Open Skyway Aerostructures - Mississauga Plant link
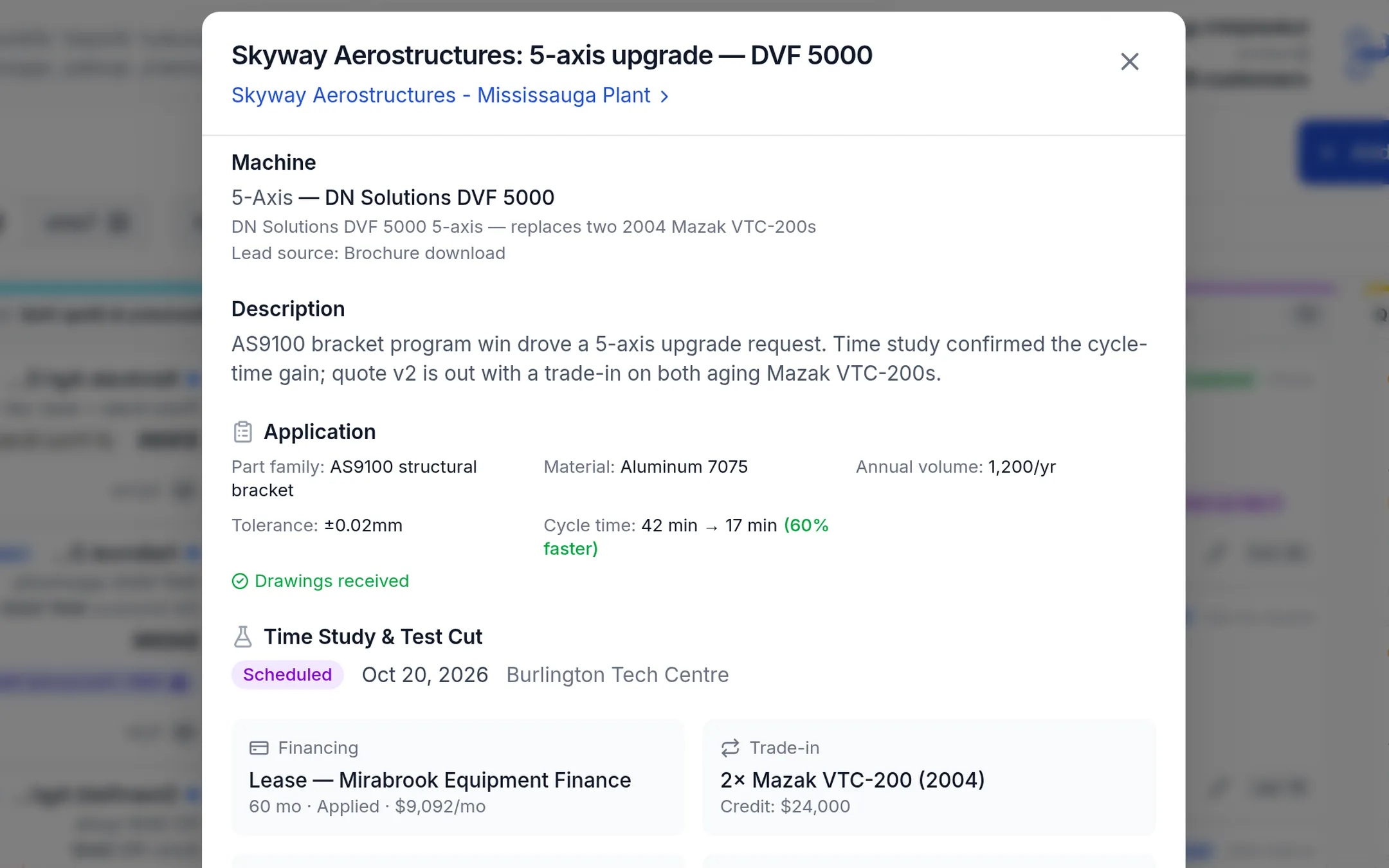The height and width of the screenshot is (868, 1389). click(449, 95)
